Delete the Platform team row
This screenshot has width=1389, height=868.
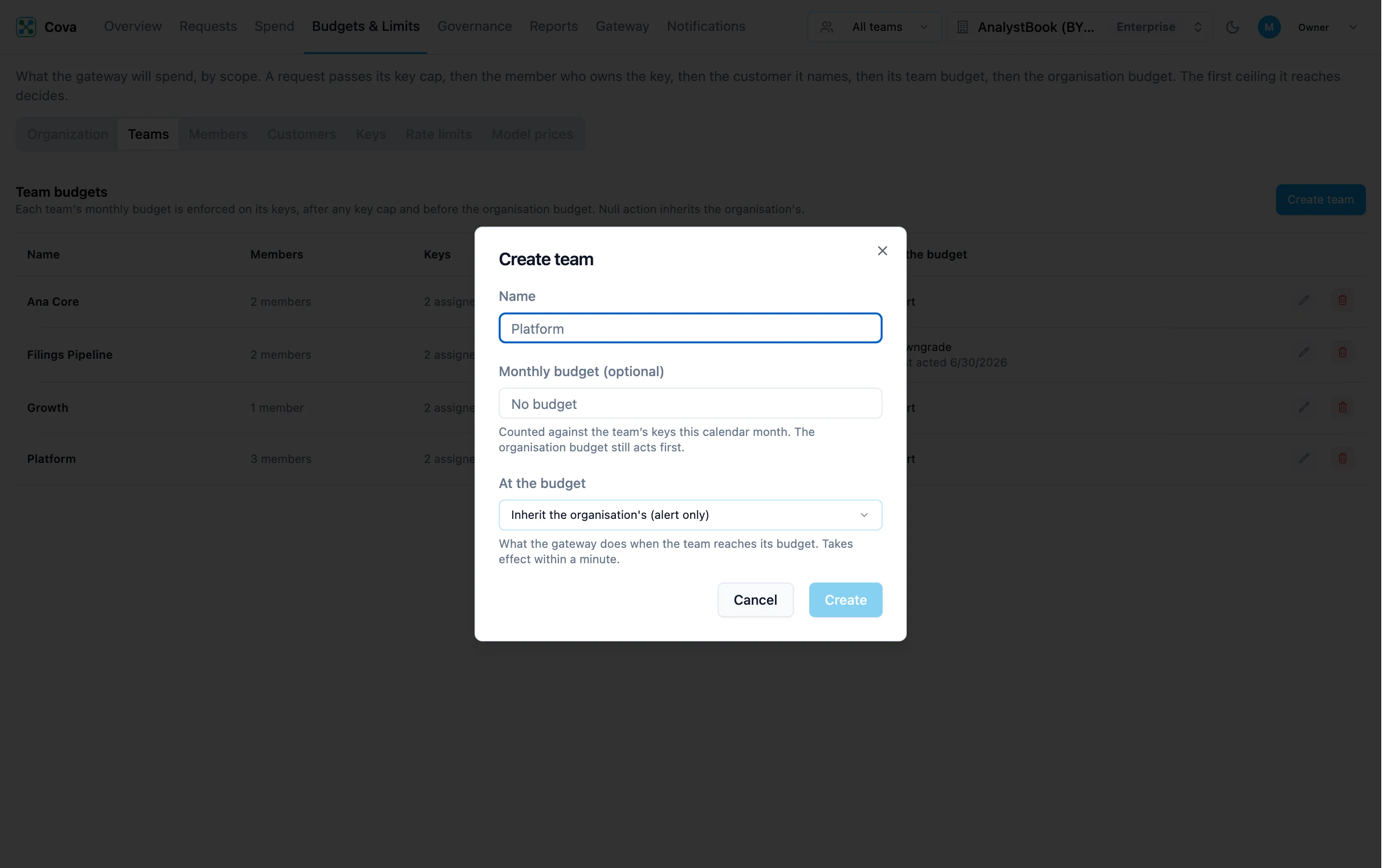(1342, 458)
